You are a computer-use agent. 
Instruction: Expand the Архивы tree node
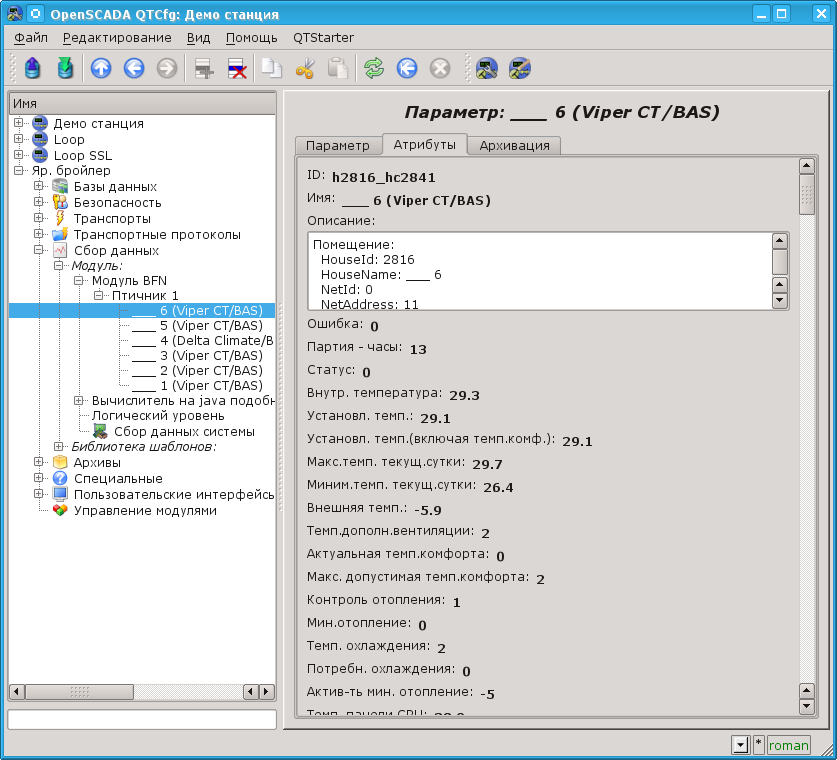click(x=39, y=462)
